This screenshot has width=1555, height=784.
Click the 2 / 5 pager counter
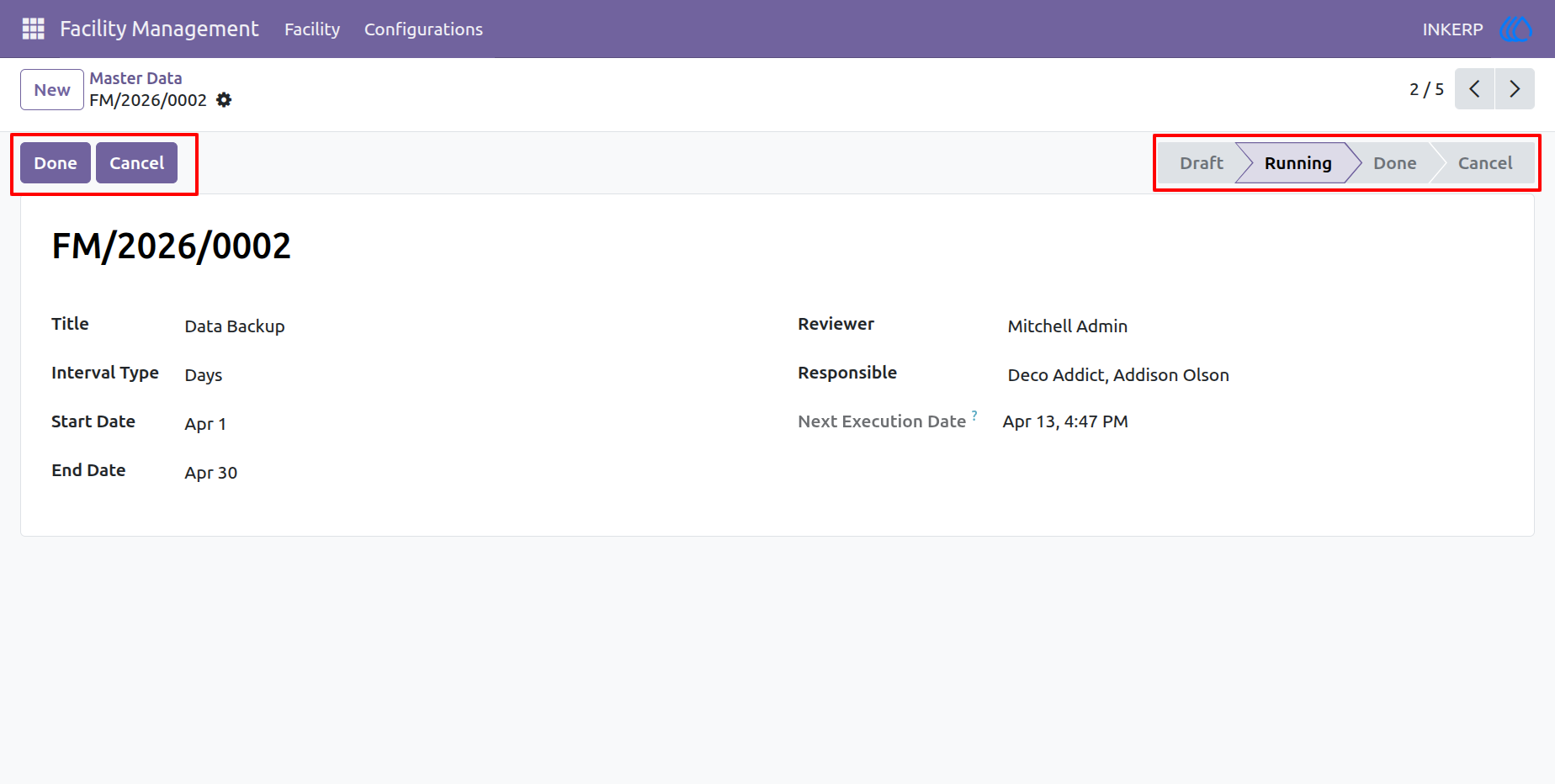tap(1426, 89)
